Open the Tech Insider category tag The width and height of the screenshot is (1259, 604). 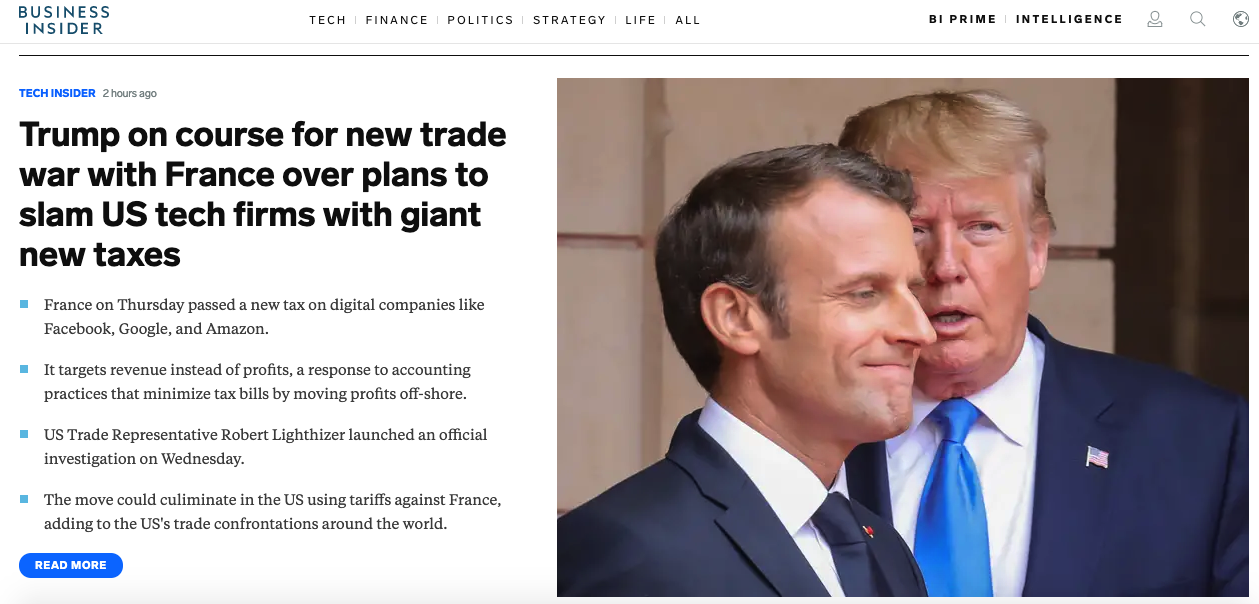57,93
